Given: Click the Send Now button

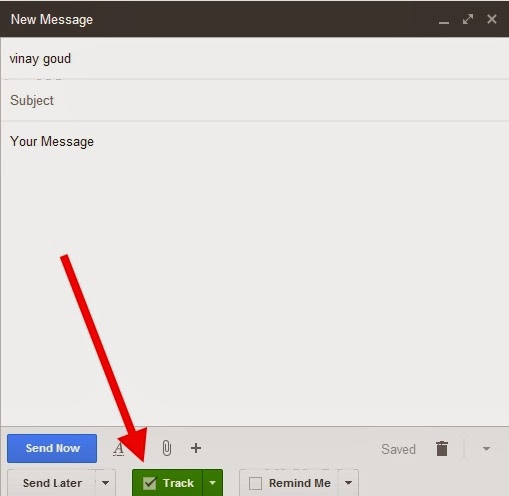Looking at the screenshot, I should [x=52, y=448].
